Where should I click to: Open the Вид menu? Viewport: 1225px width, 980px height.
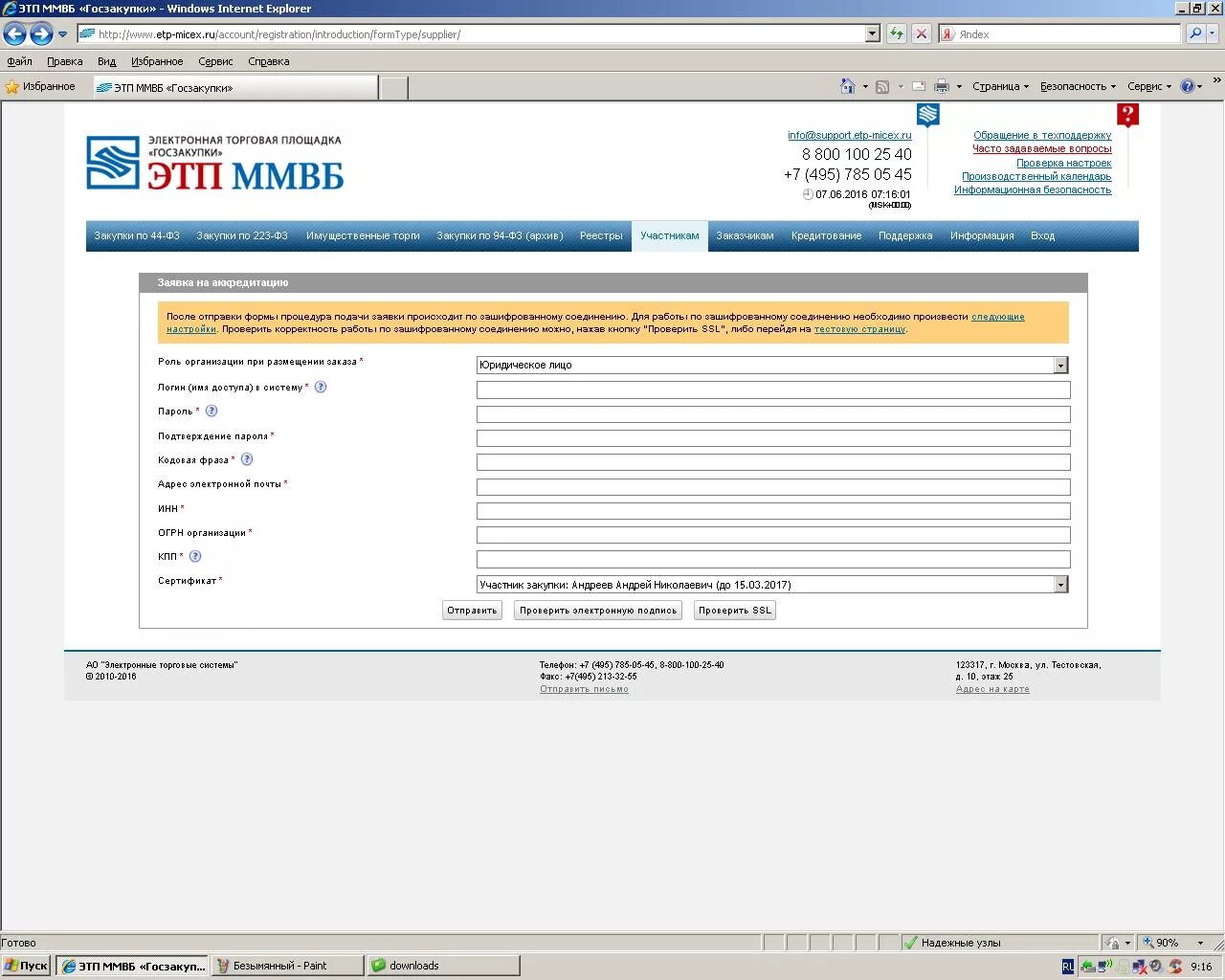pyautogui.click(x=106, y=61)
